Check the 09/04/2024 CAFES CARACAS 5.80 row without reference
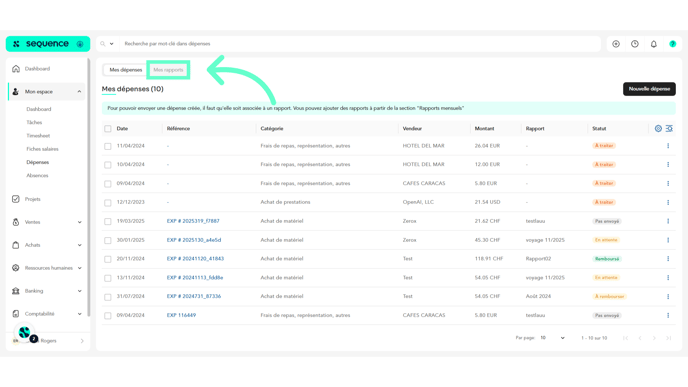 pyautogui.click(x=108, y=184)
